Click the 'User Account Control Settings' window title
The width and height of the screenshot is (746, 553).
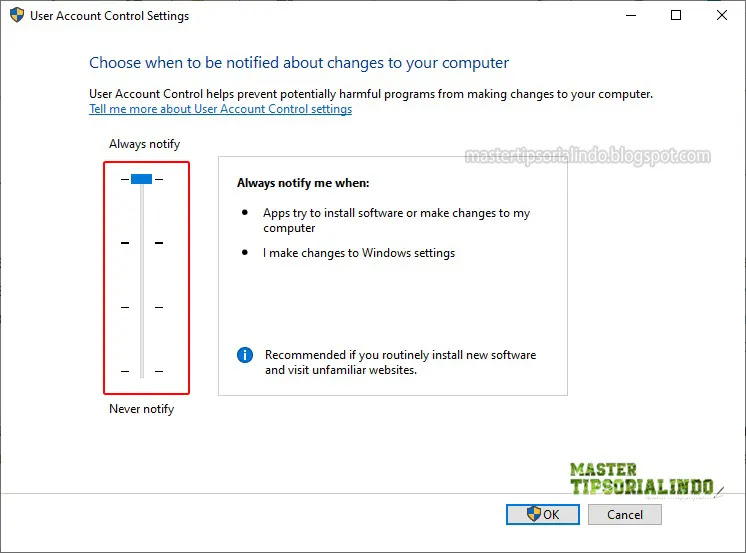pyautogui.click(x=109, y=16)
